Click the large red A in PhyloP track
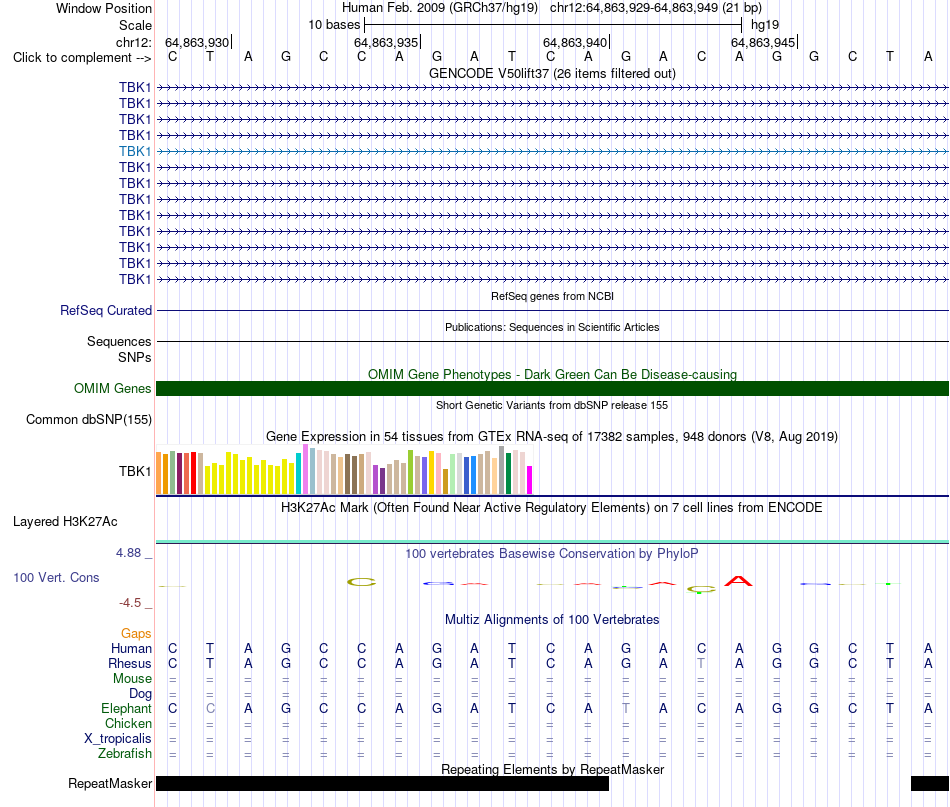The image size is (950, 807). (738, 581)
